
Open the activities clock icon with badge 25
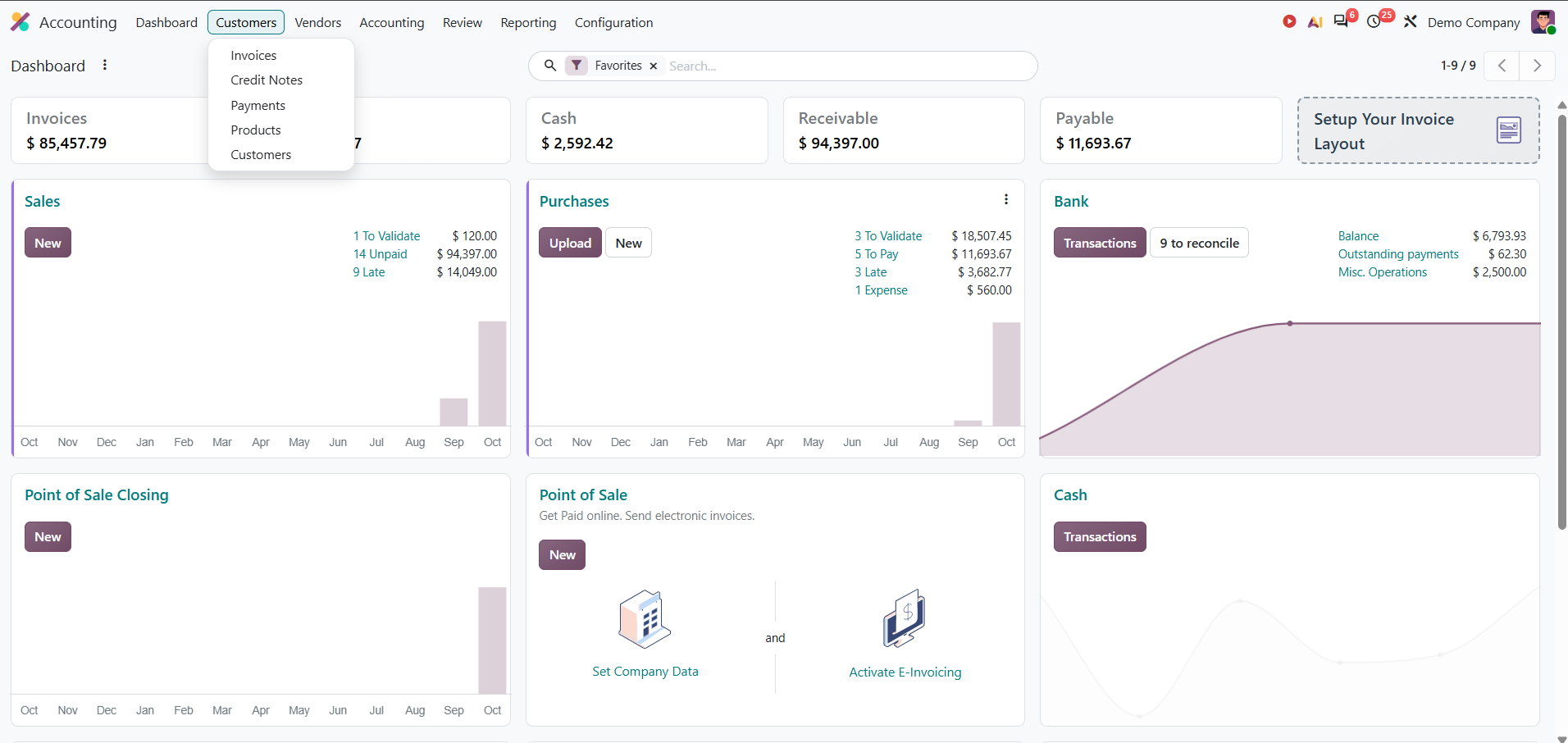(x=1374, y=22)
